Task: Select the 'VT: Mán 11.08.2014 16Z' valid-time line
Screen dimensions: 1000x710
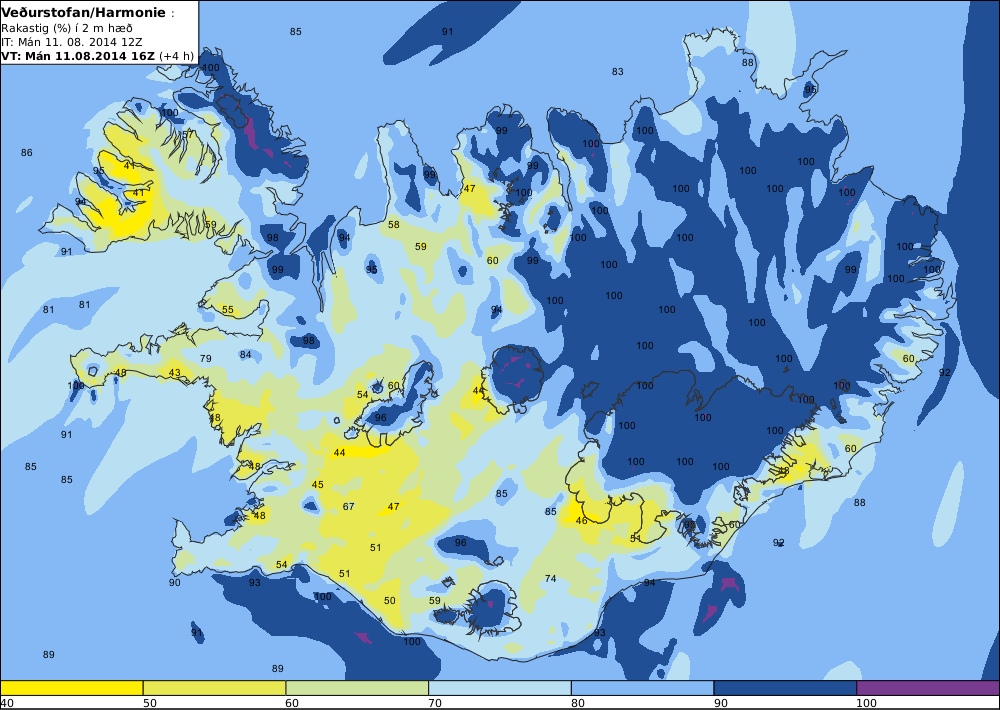Action: click(x=78, y=55)
